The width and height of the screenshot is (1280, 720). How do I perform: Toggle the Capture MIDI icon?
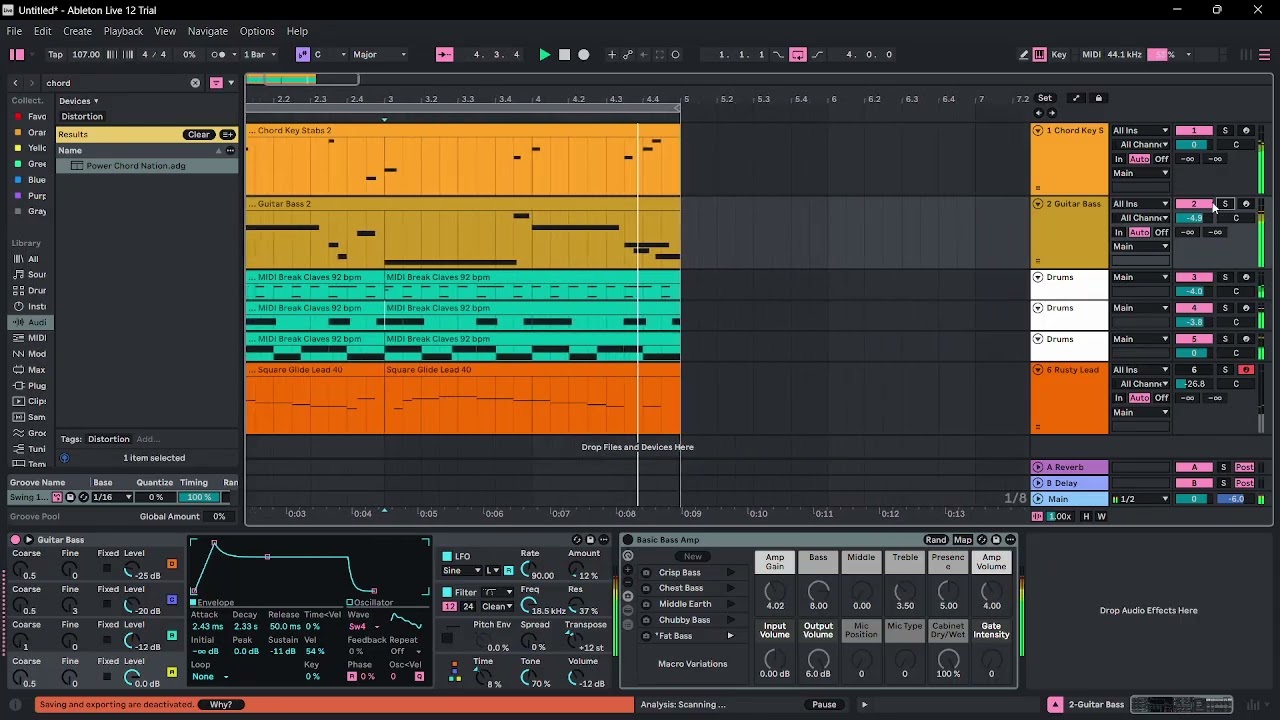(x=659, y=55)
